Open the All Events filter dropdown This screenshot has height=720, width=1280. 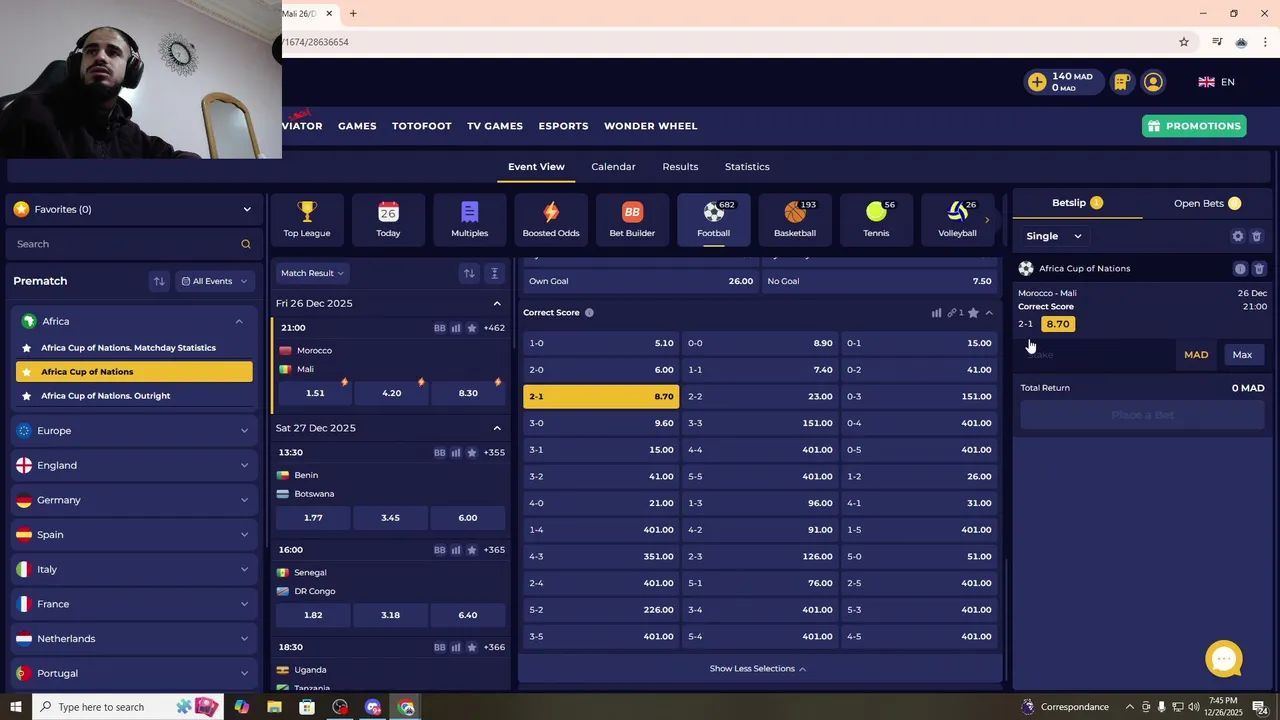coord(213,281)
